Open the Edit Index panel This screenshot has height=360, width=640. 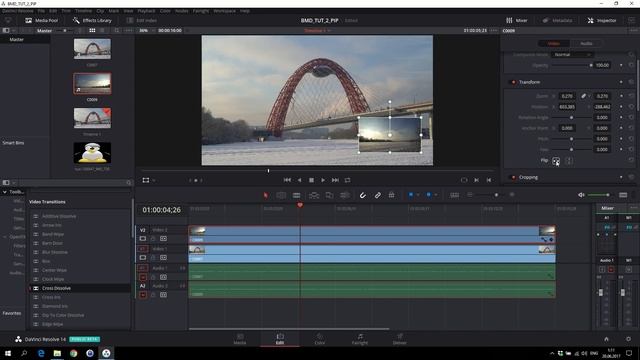pyautogui.click(x=142, y=20)
